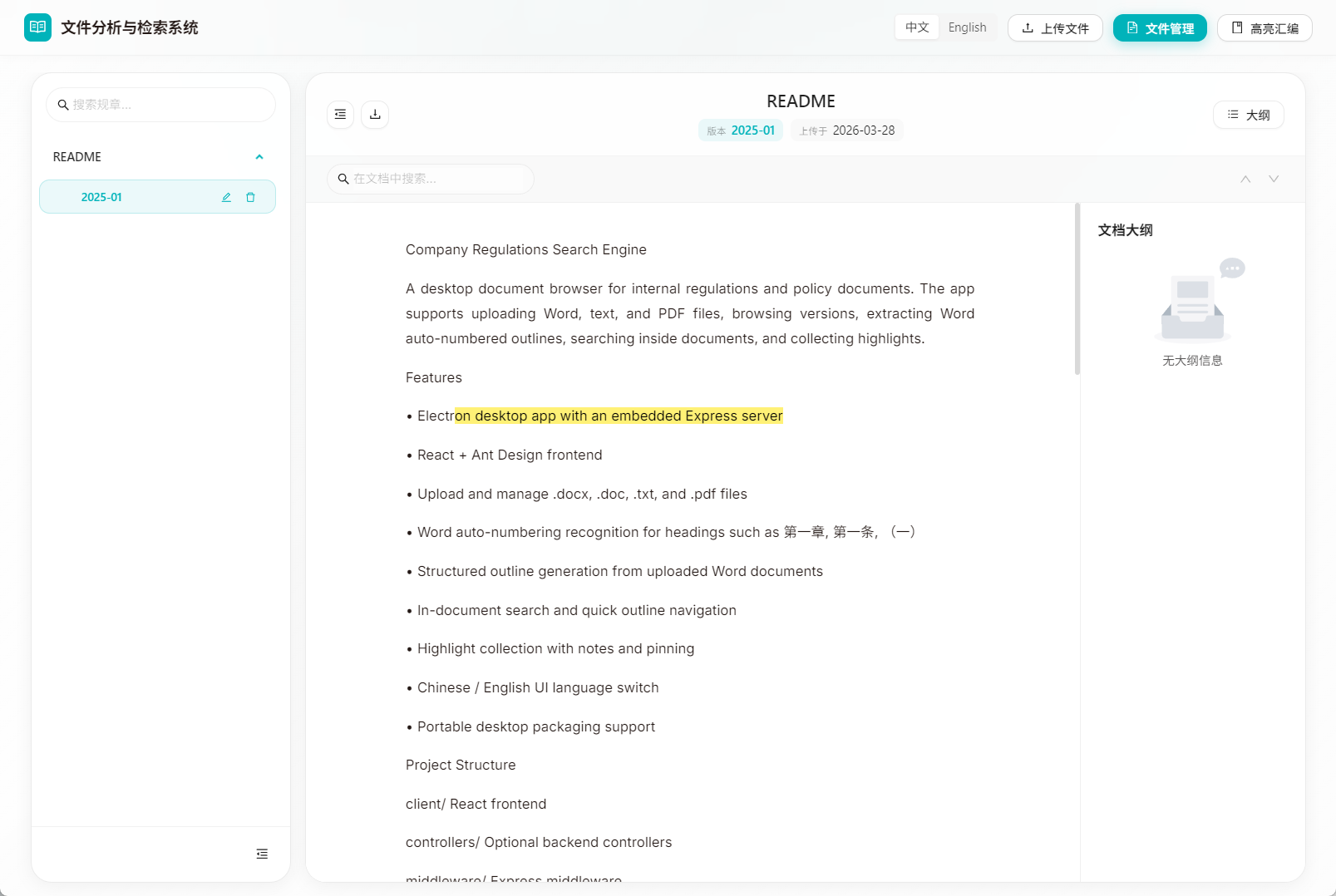Viewport: 1336px width, 896px height.
Task: Select the README group in sidebar
Action: (77, 157)
